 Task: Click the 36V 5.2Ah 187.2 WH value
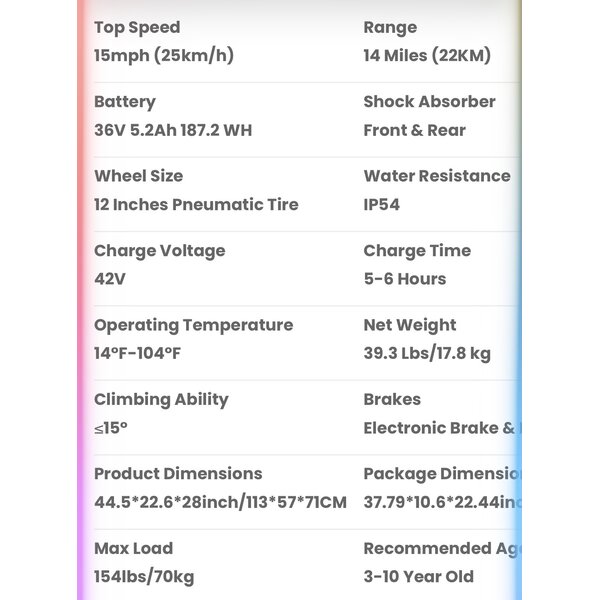tap(188, 130)
